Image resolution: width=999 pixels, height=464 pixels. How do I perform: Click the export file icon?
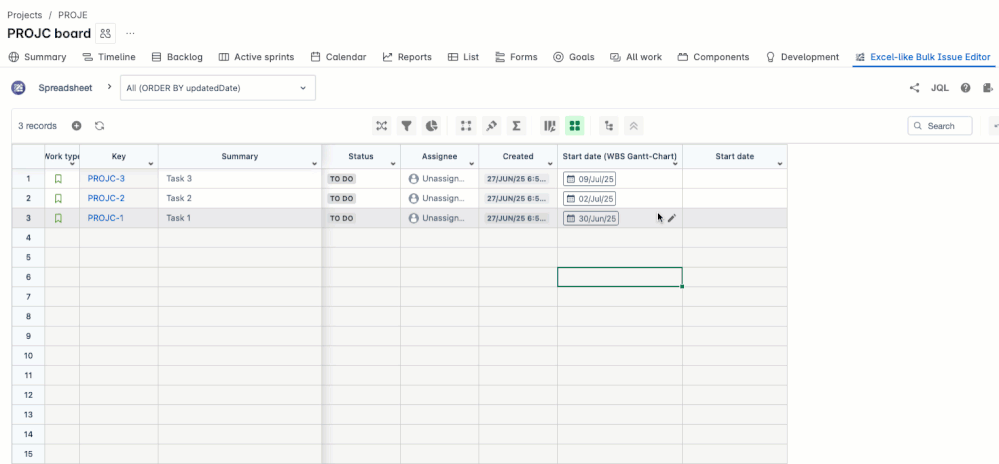click(988, 88)
